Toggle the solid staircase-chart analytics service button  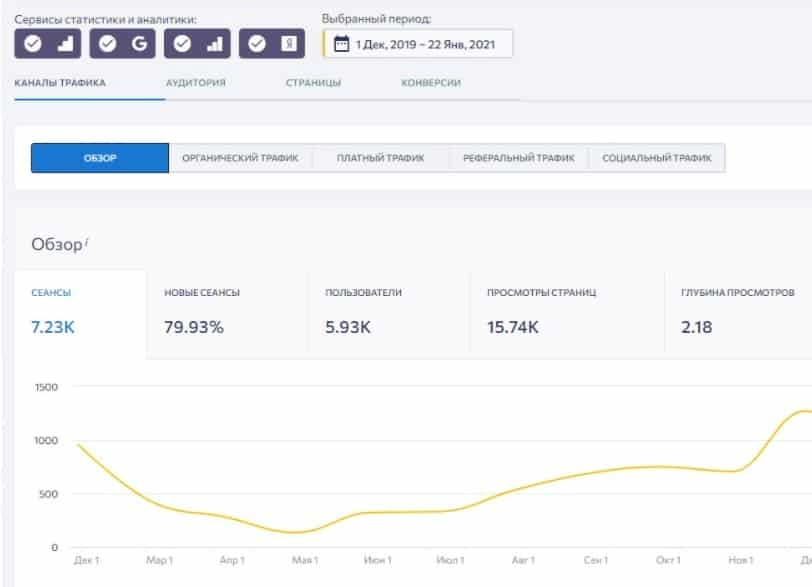pos(48,43)
